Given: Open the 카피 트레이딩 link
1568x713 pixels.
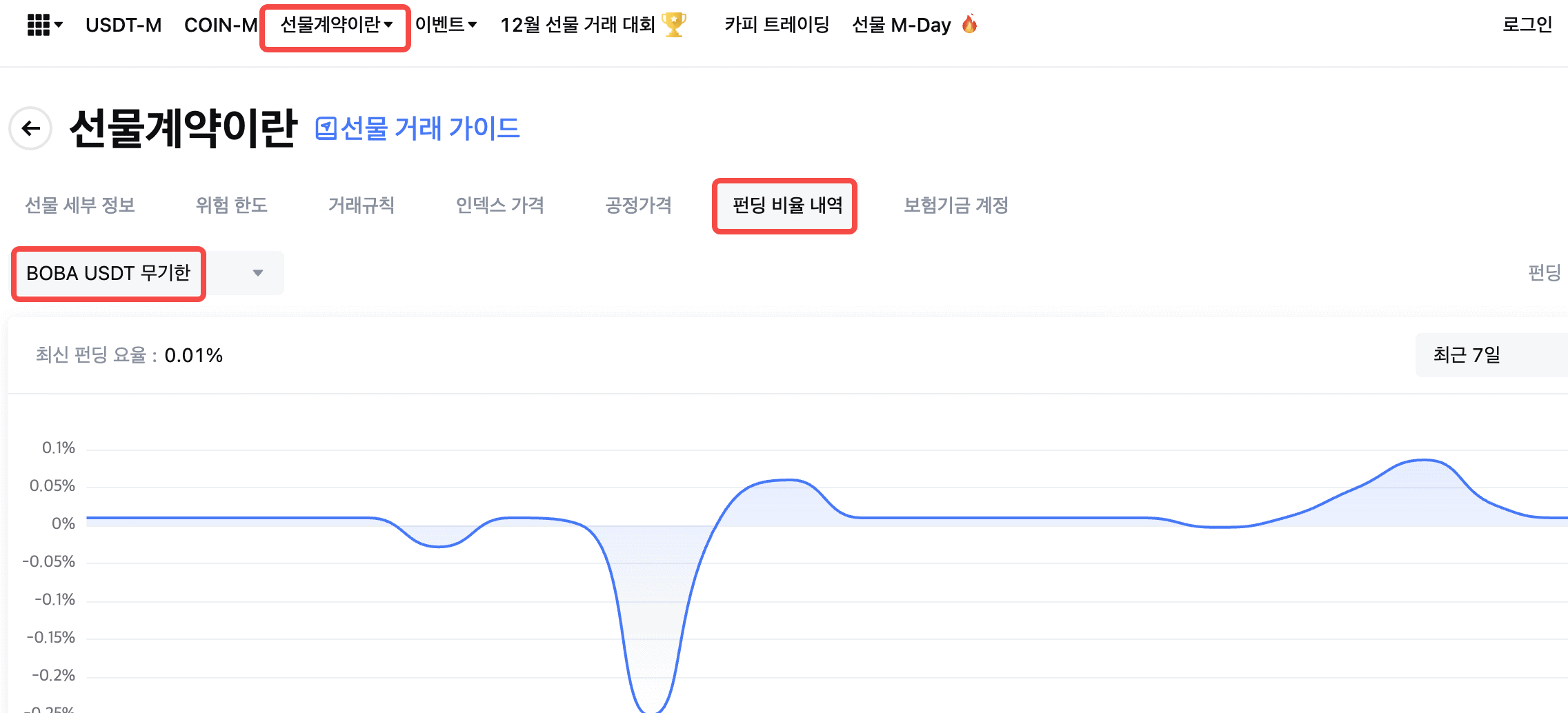Looking at the screenshot, I should tap(777, 25).
